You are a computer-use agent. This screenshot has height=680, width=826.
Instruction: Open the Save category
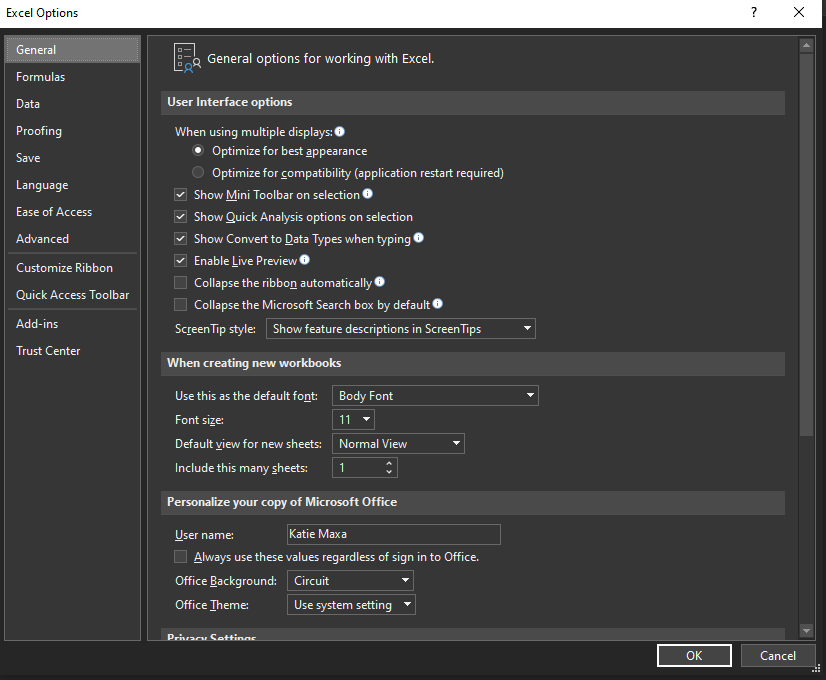pyautogui.click(x=73, y=157)
